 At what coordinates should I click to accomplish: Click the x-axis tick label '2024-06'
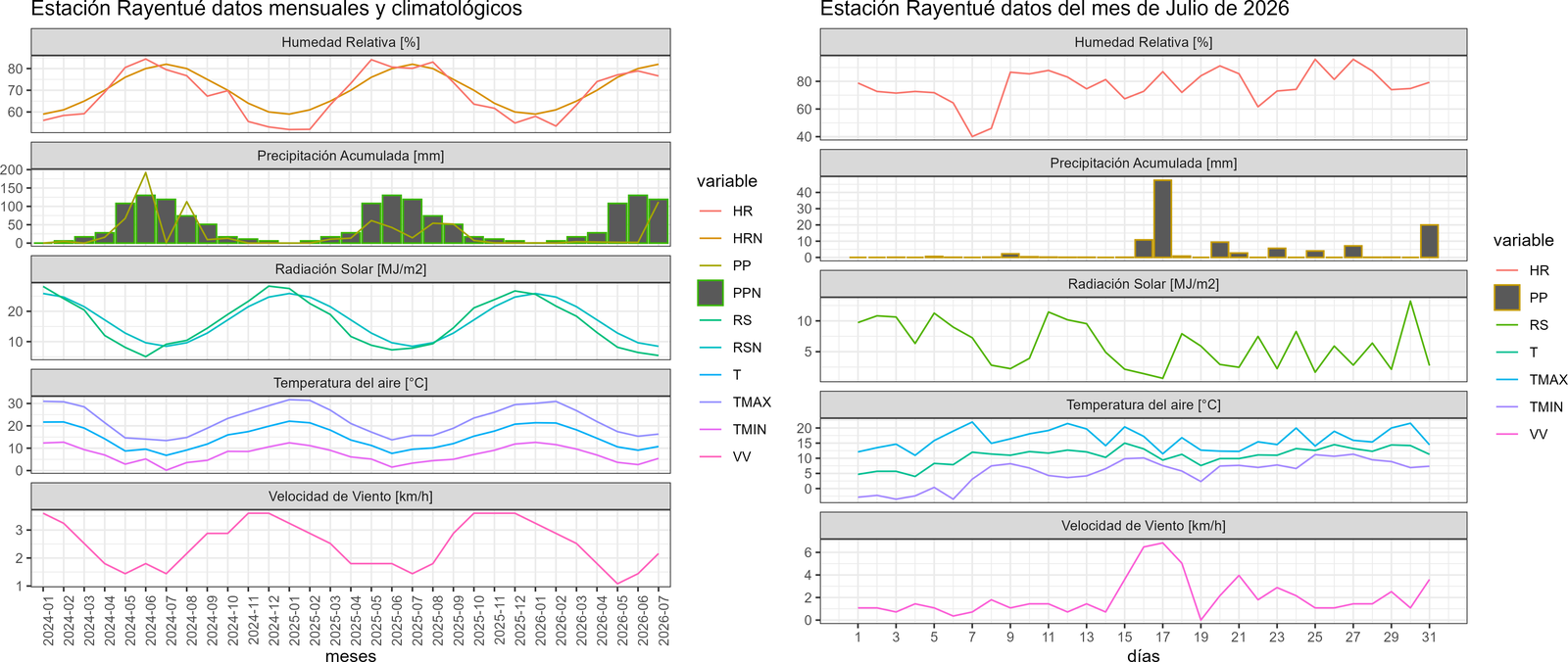coord(151,619)
